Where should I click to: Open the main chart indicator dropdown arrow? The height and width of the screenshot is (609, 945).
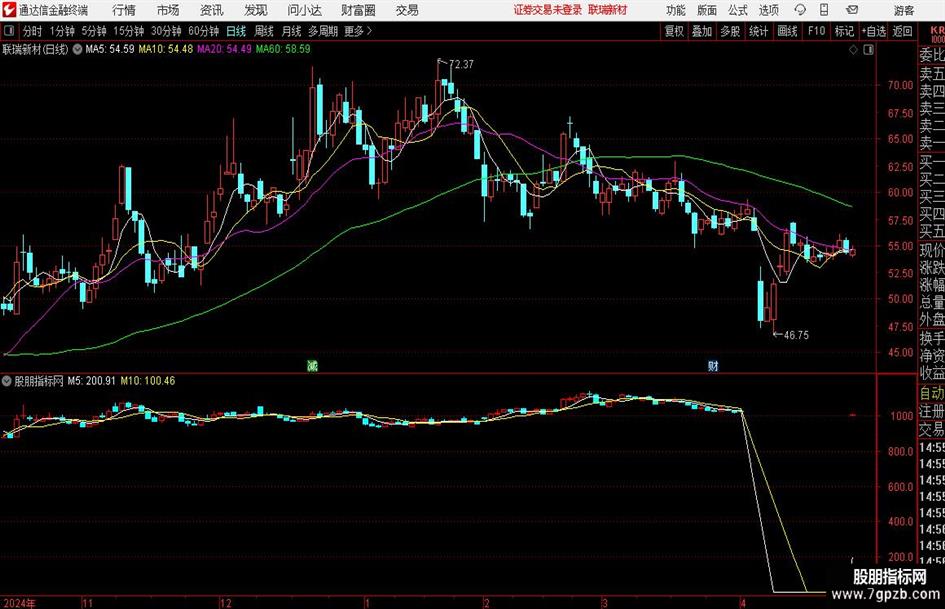[78, 49]
